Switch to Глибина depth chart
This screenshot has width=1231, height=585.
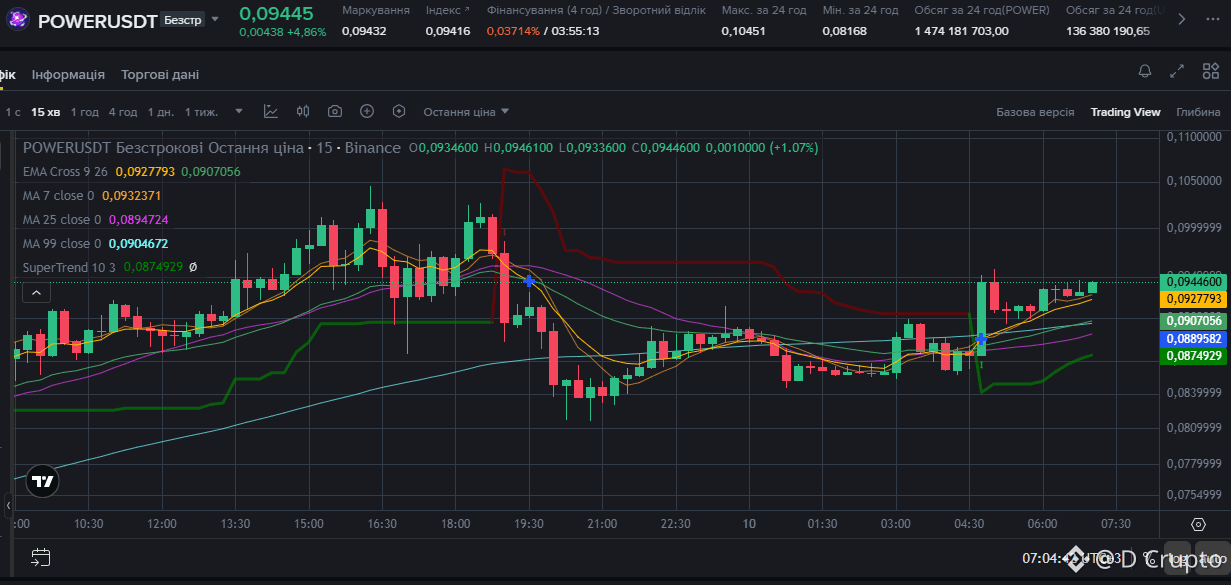(x=1198, y=112)
